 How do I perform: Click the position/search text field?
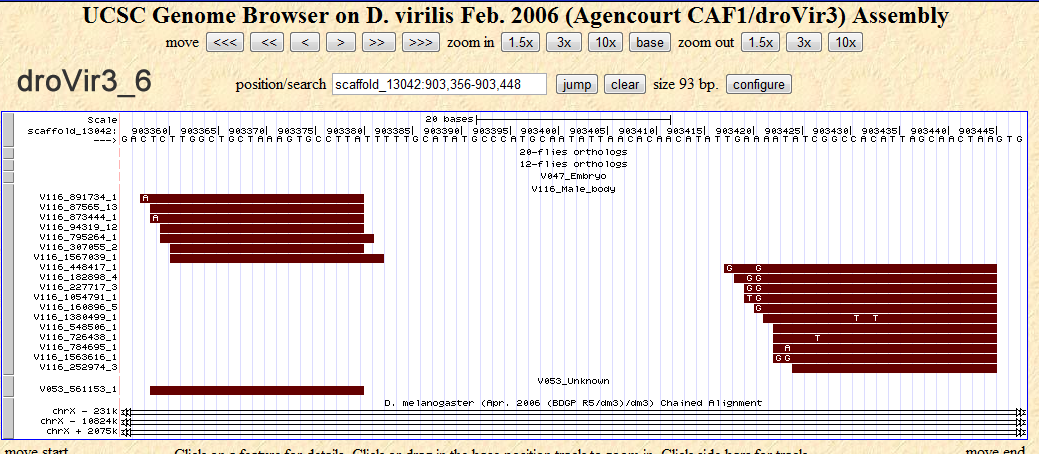point(439,84)
